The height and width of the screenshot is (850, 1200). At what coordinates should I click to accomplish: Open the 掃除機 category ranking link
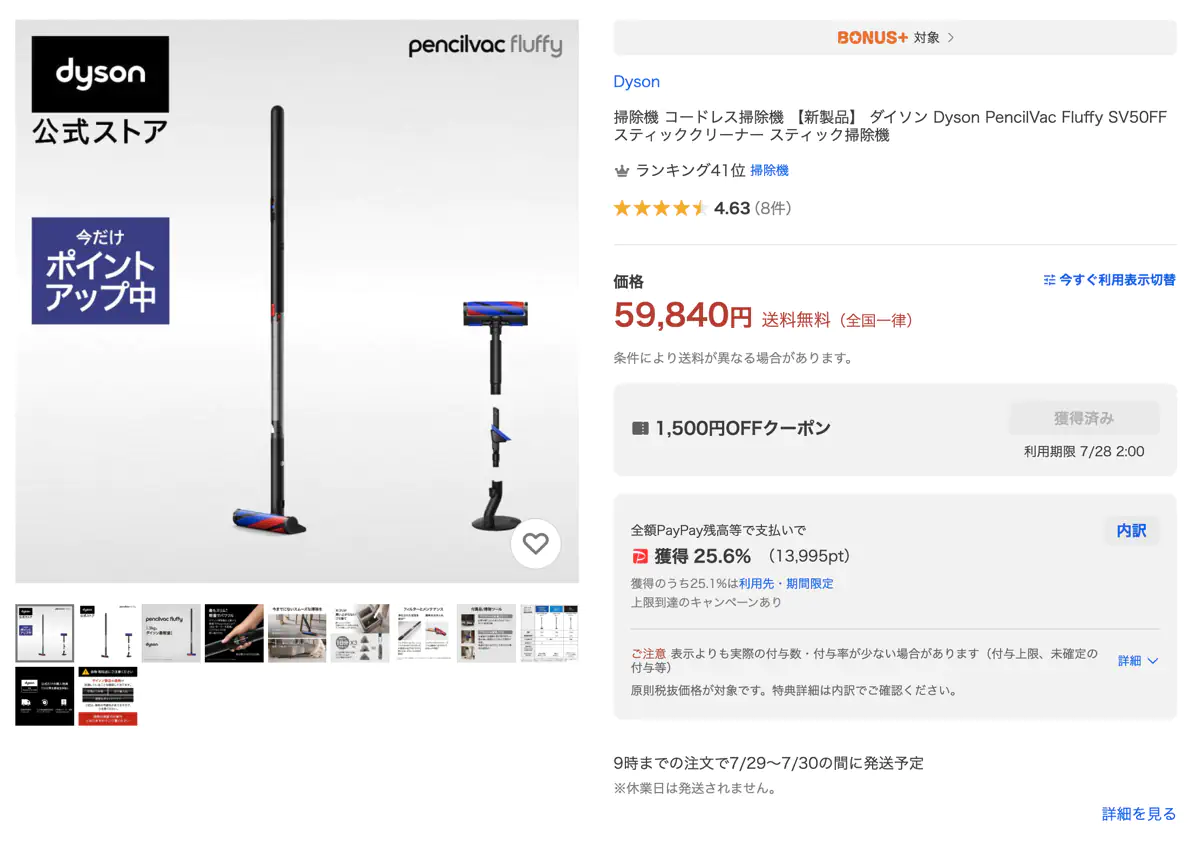click(x=770, y=171)
